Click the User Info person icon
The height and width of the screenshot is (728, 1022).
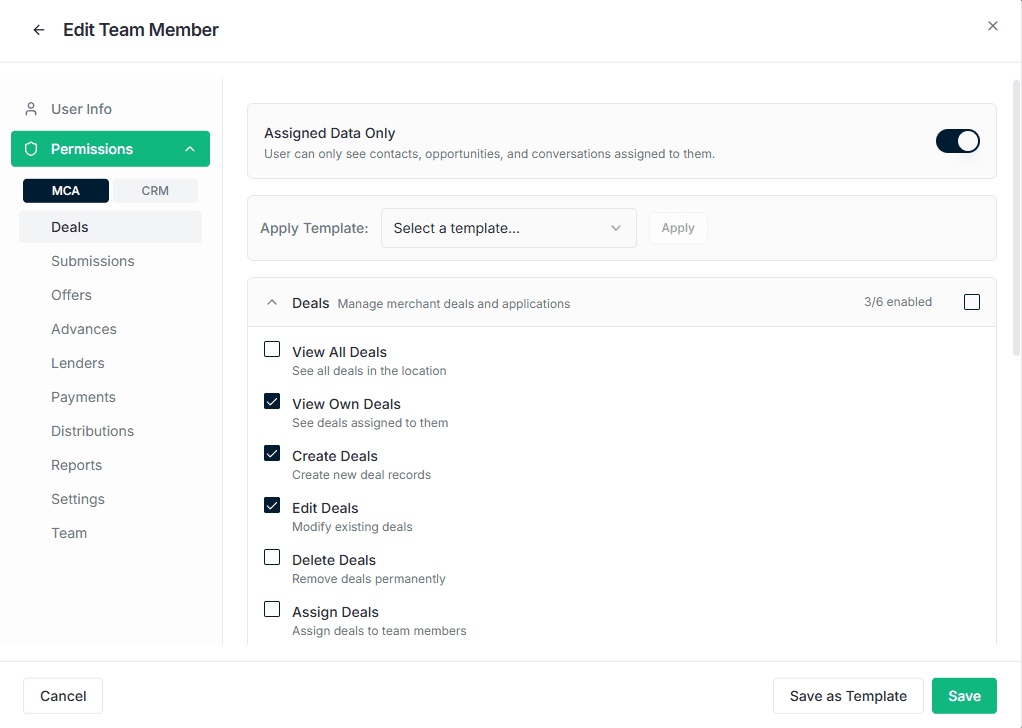(x=31, y=109)
